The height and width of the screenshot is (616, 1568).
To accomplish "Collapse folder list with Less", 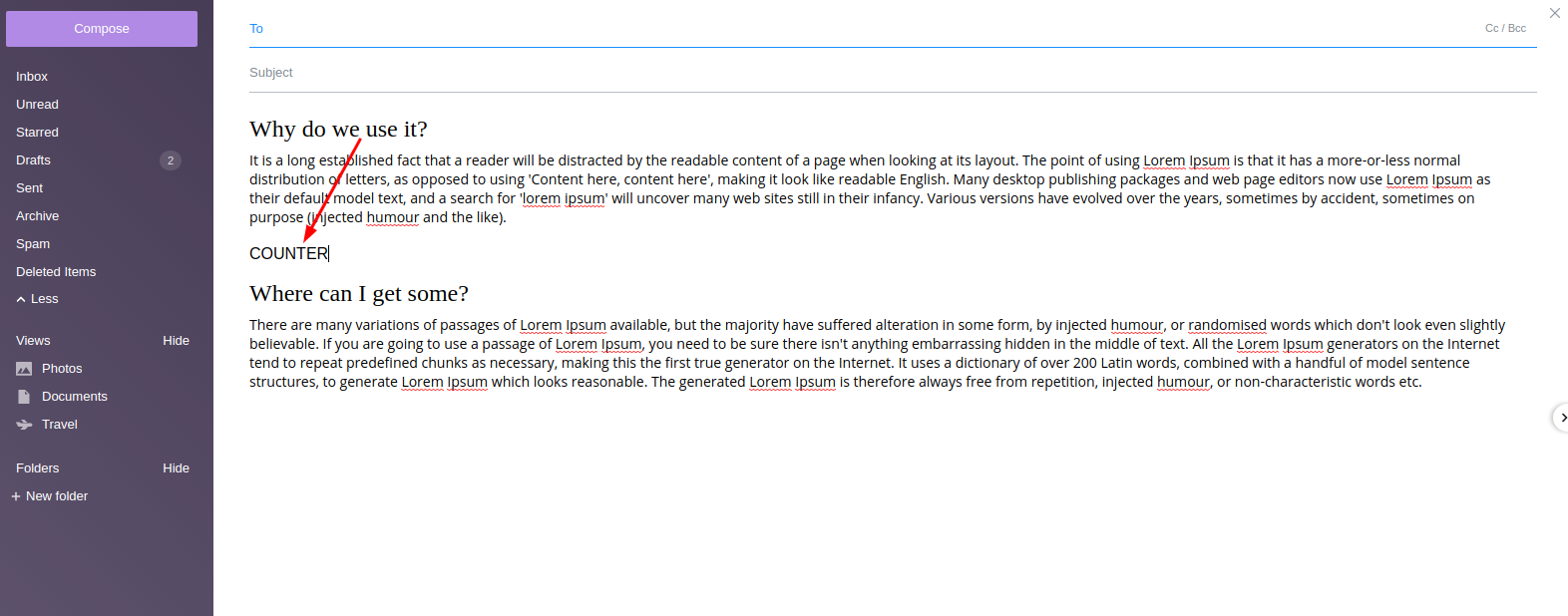I will click(38, 299).
